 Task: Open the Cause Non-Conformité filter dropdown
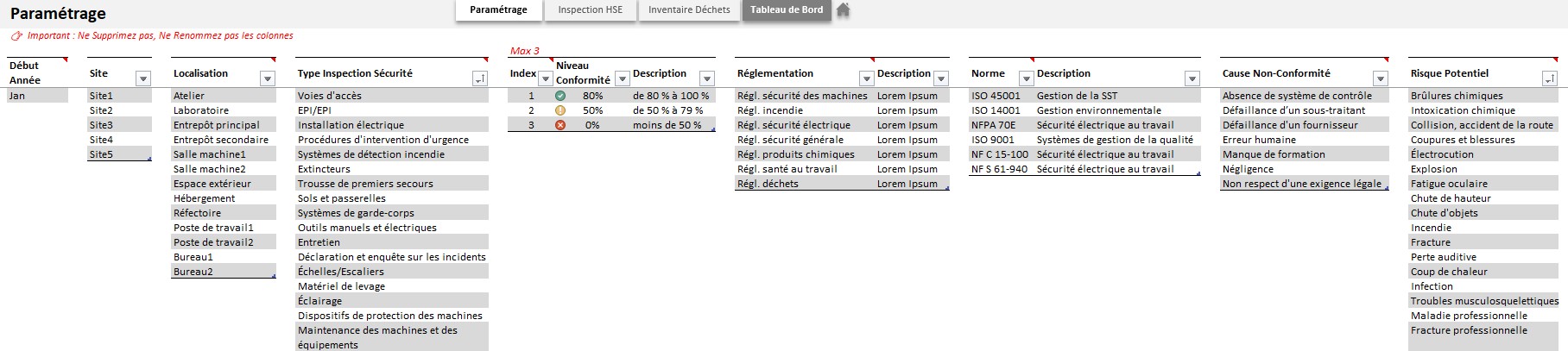pyautogui.click(x=1380, y=79)
